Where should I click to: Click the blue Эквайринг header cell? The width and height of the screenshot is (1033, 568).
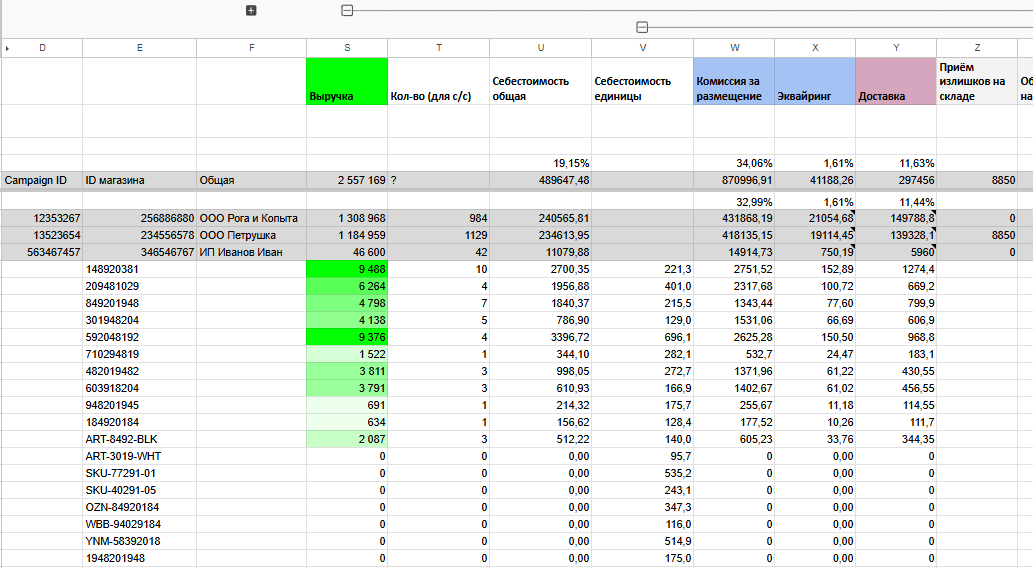(x=816, y=81)
